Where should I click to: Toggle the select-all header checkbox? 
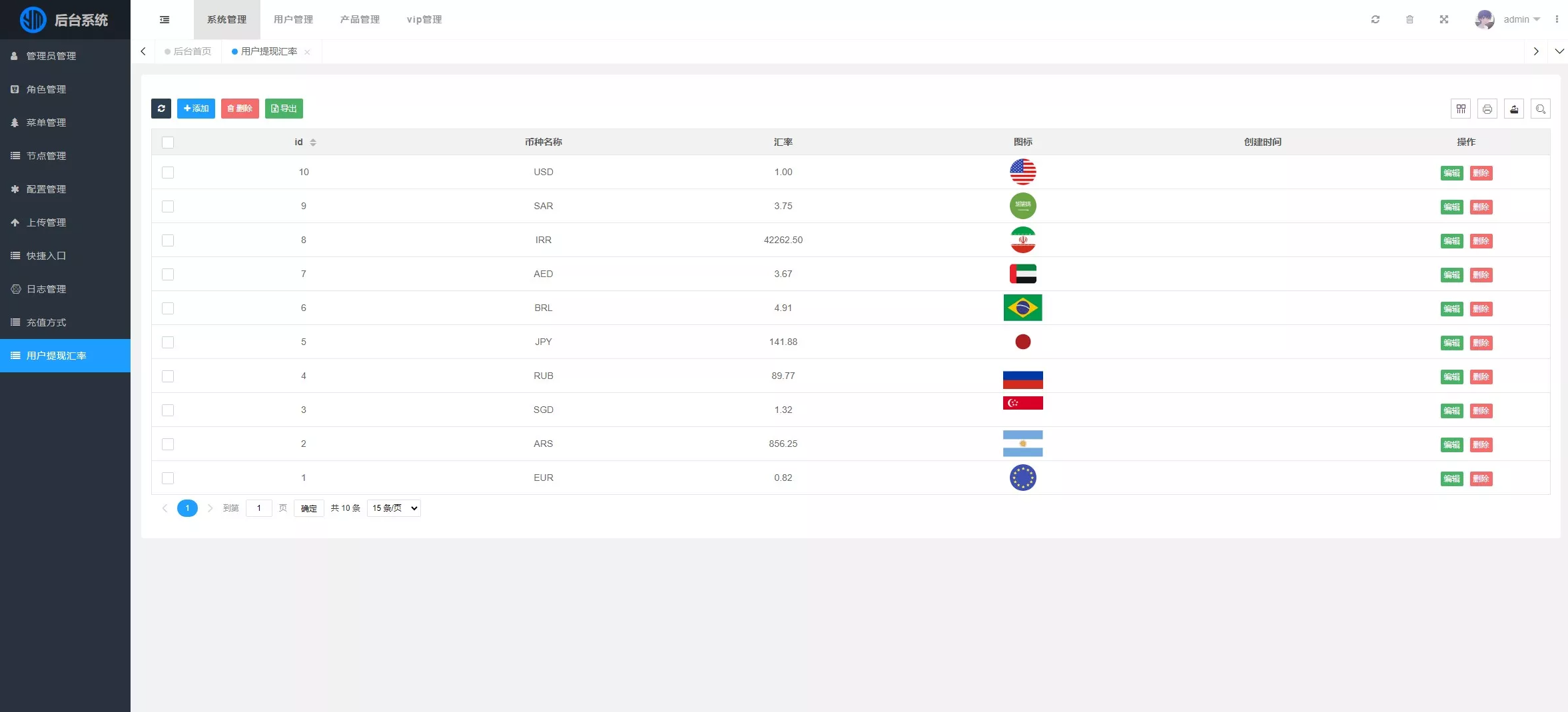pyautogui.click(x=168, y=143)
